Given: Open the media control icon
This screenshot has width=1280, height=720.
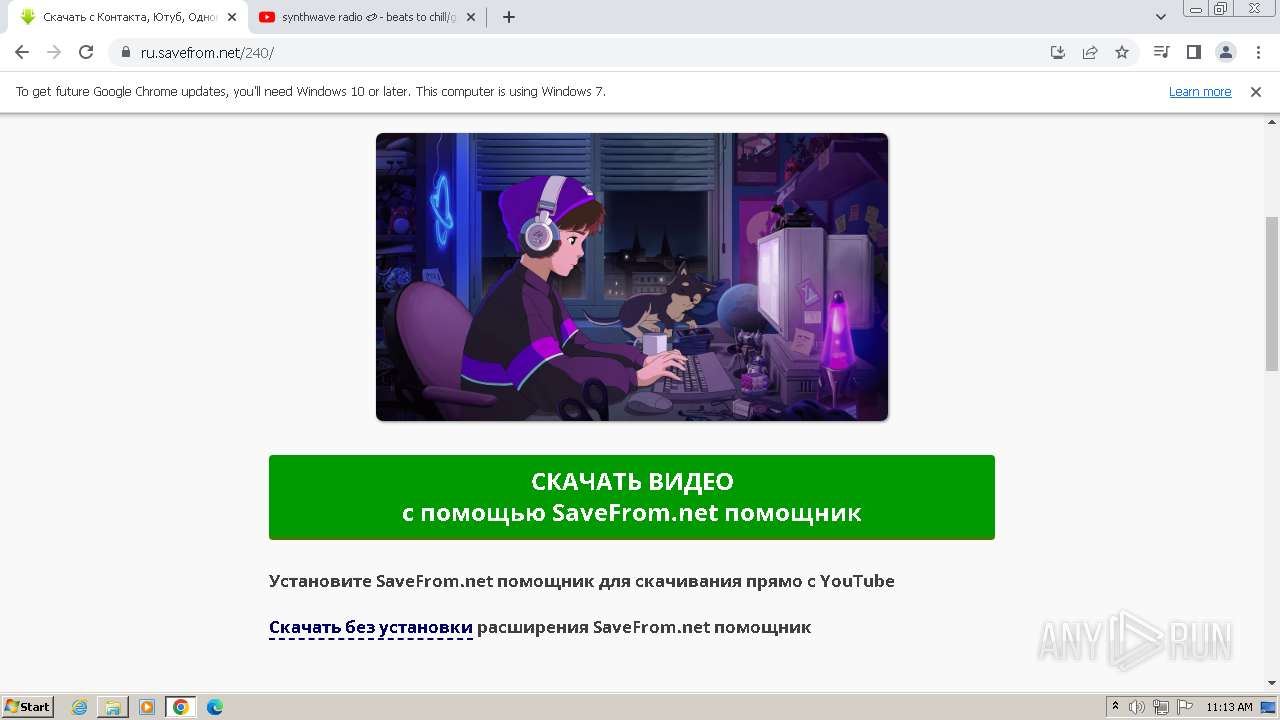Looking at the screenshot, I should (x=1161, y=52).
